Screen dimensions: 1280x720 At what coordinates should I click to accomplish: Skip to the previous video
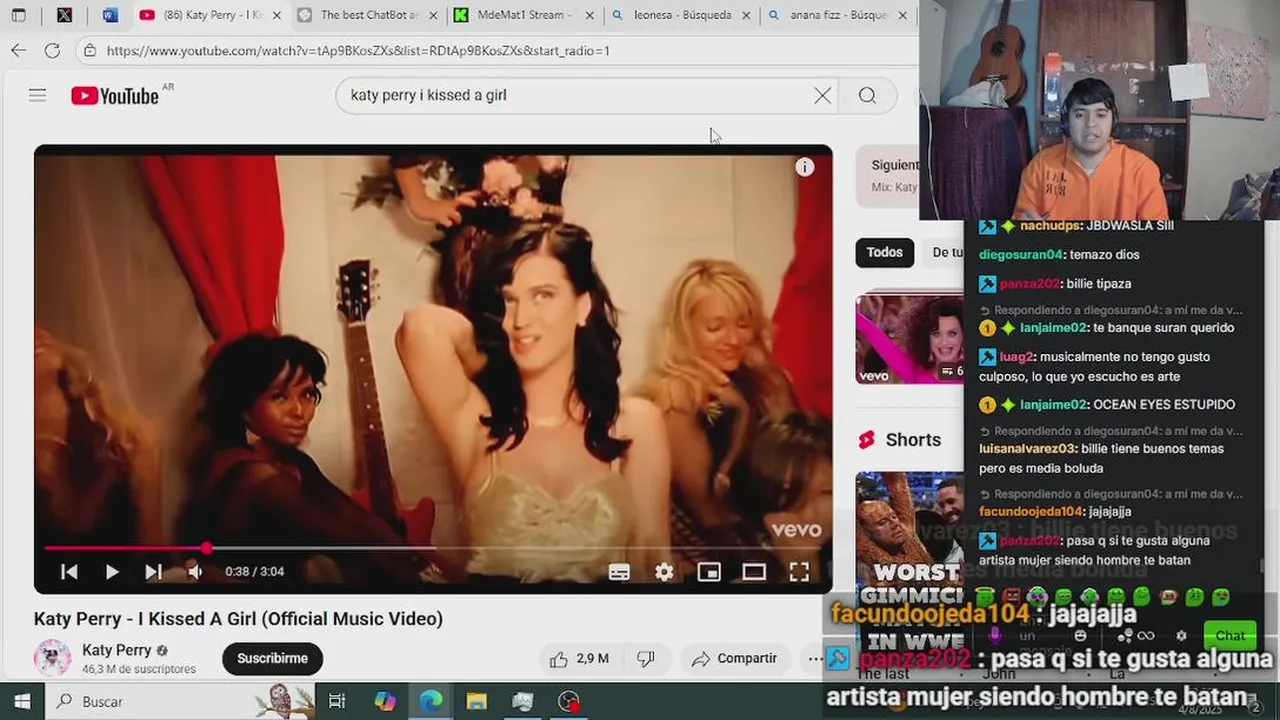coord(69,572)
